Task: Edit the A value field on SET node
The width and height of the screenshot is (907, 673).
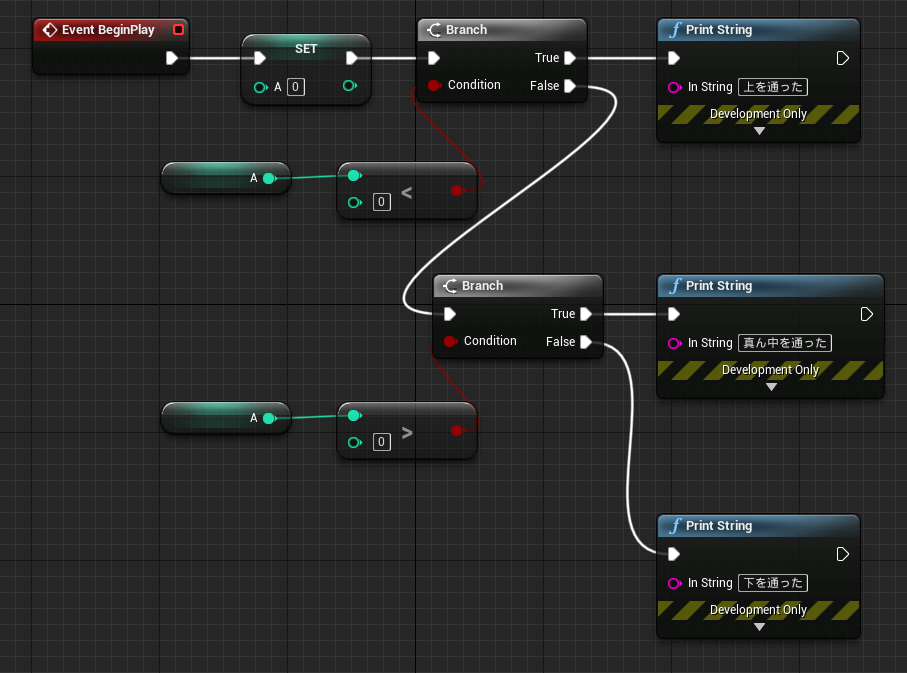Action: (x=296, y=87)
